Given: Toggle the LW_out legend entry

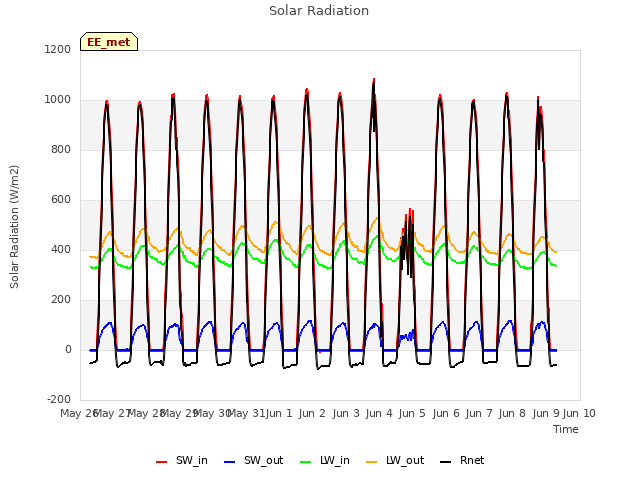Looking at the screenshot, I should [395, 460].
